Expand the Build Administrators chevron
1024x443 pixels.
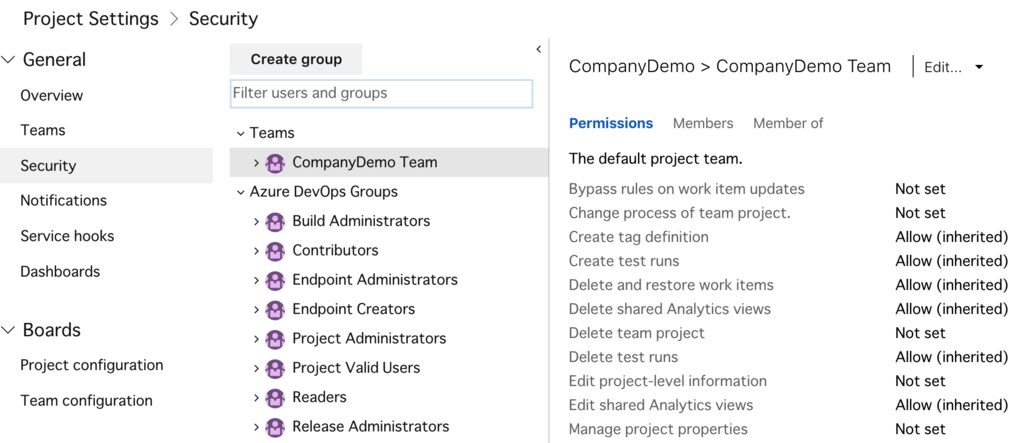257,222
